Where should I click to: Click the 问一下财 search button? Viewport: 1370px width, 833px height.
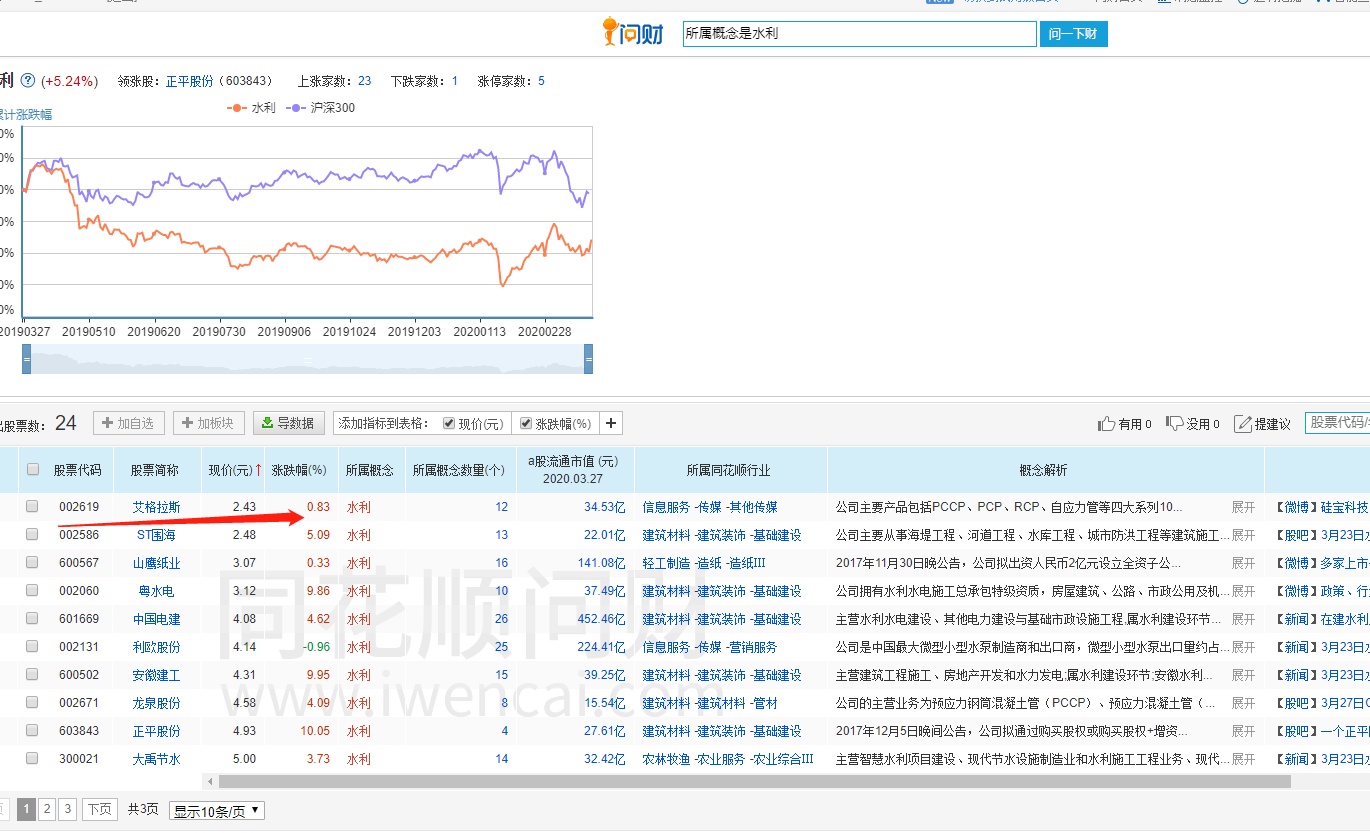1073,33
